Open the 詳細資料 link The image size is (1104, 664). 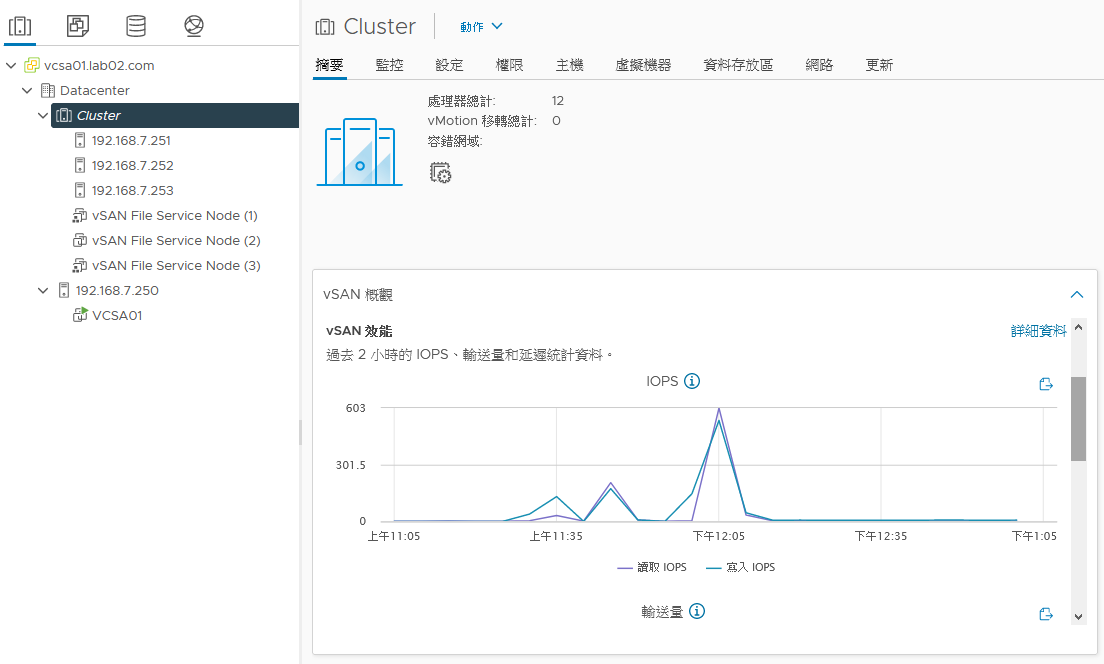1039,331
